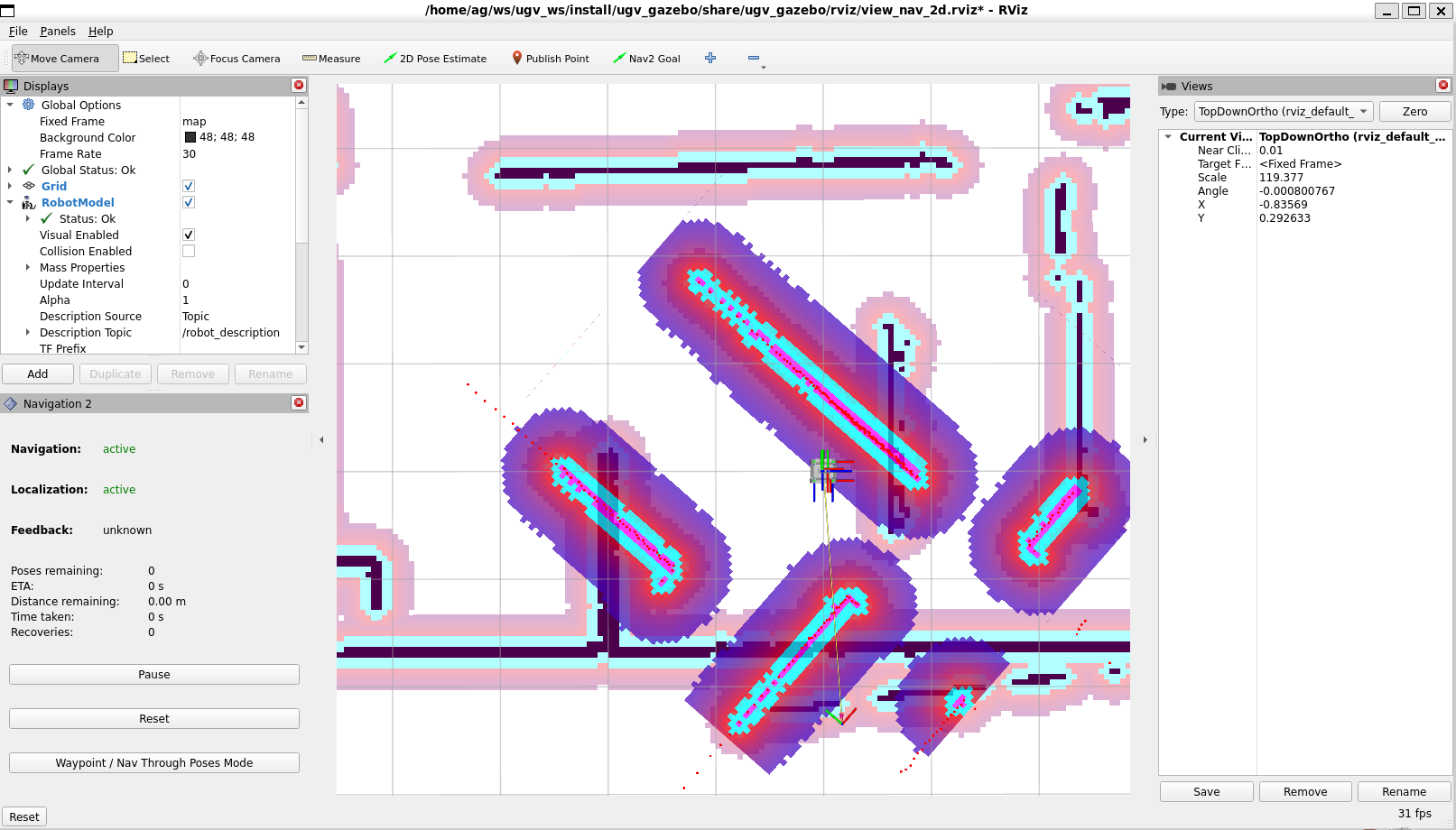Viewport: 1456px width, 830px height.
Task: Uncheck the Visual Enabled checkbox
Action: coord(189,235)
